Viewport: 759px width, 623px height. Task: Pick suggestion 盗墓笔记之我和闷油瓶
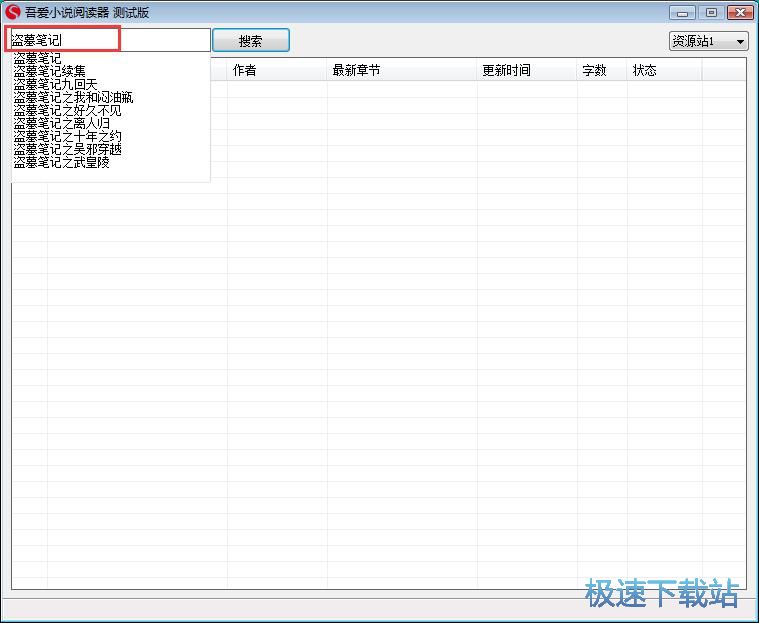(x=73, y=97)
